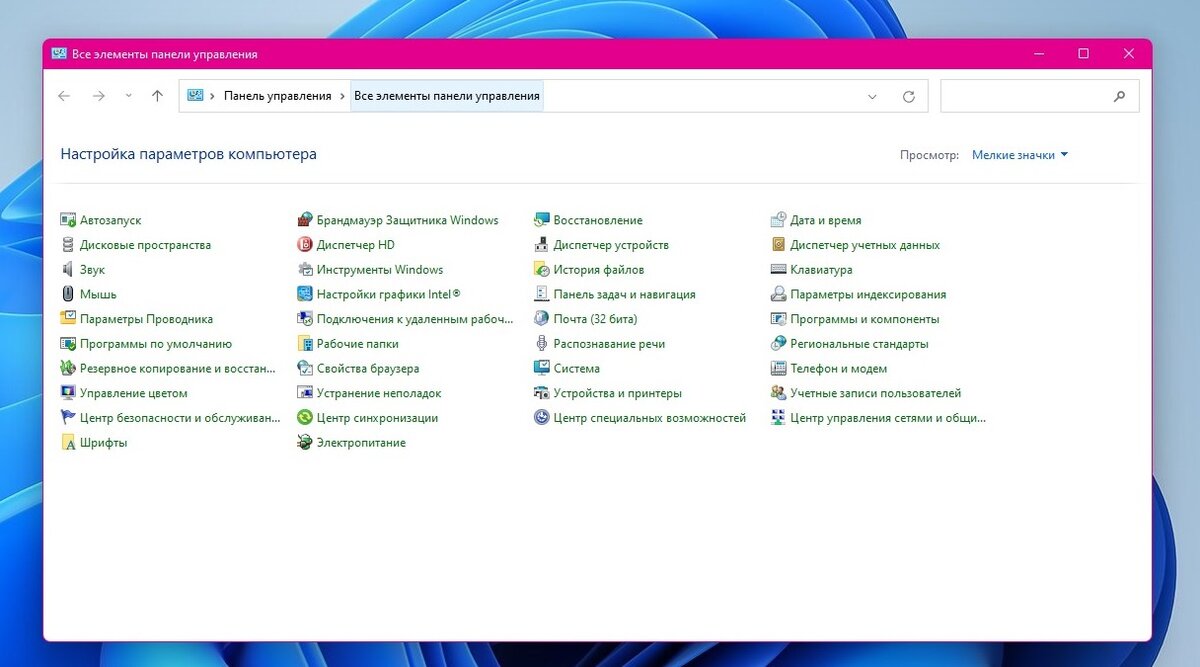Select Панель управления breadcrumb
This screenshot has width=1200, height=667.
[x=277, y=96]
